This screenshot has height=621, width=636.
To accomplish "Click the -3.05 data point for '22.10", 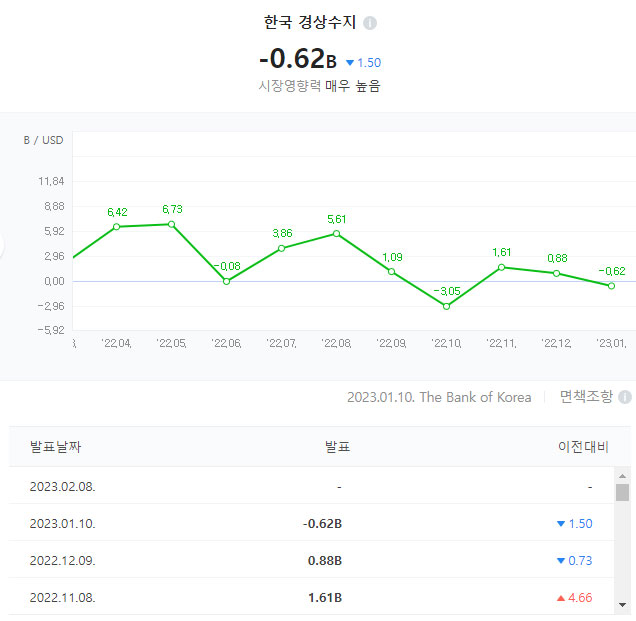I will (x=447, y=307).
